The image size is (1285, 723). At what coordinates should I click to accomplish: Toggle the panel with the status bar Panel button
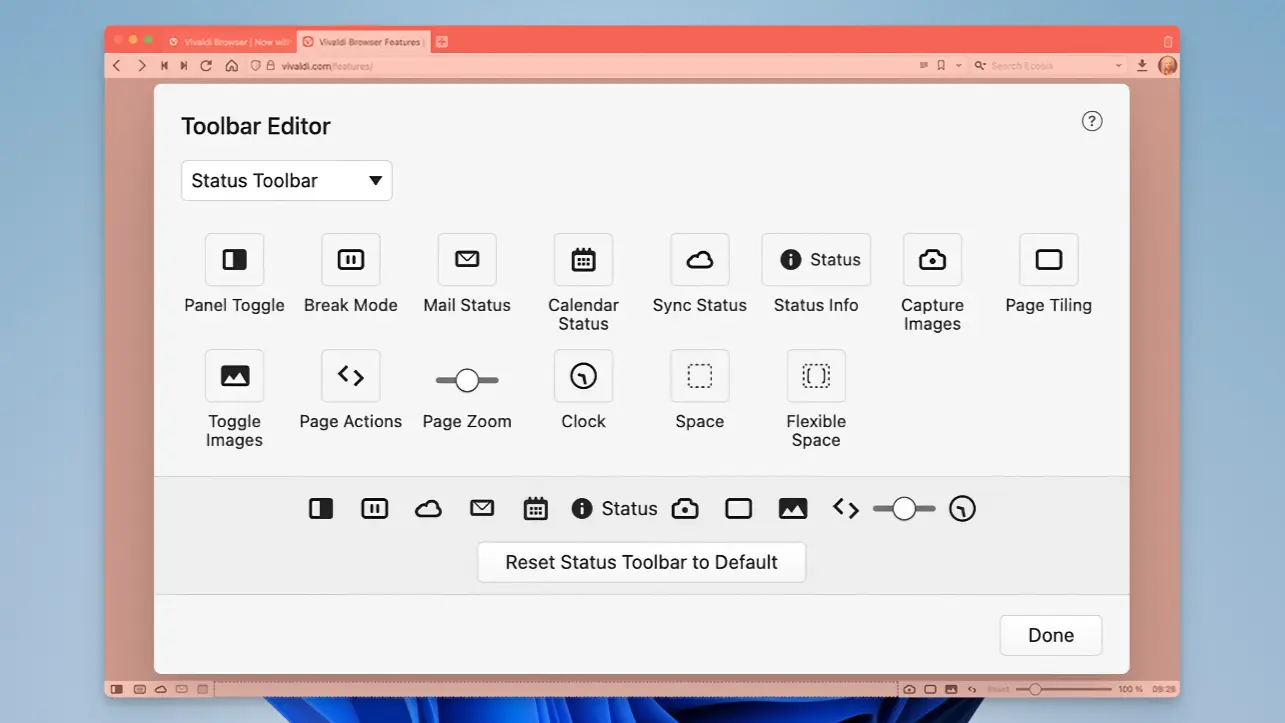click(116, 689)
